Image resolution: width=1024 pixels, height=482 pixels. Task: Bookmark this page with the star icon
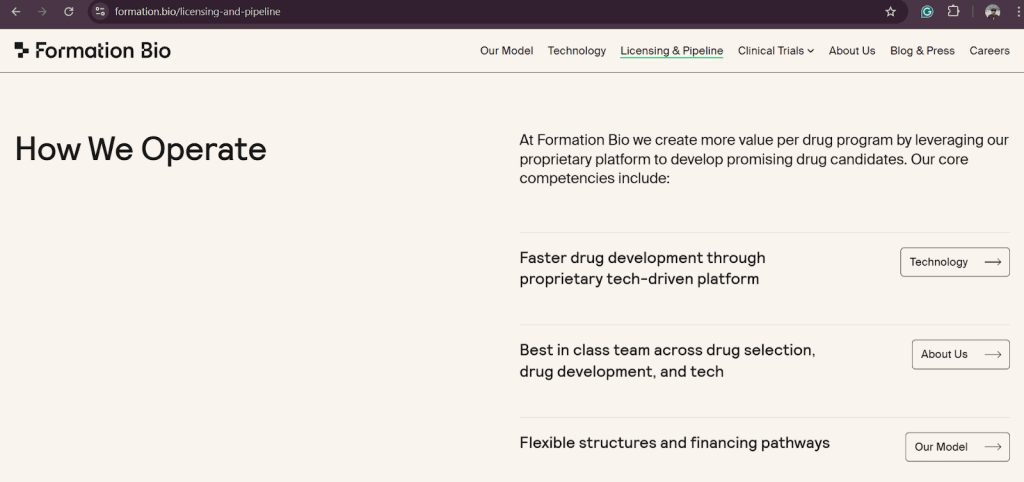(890, 12)
